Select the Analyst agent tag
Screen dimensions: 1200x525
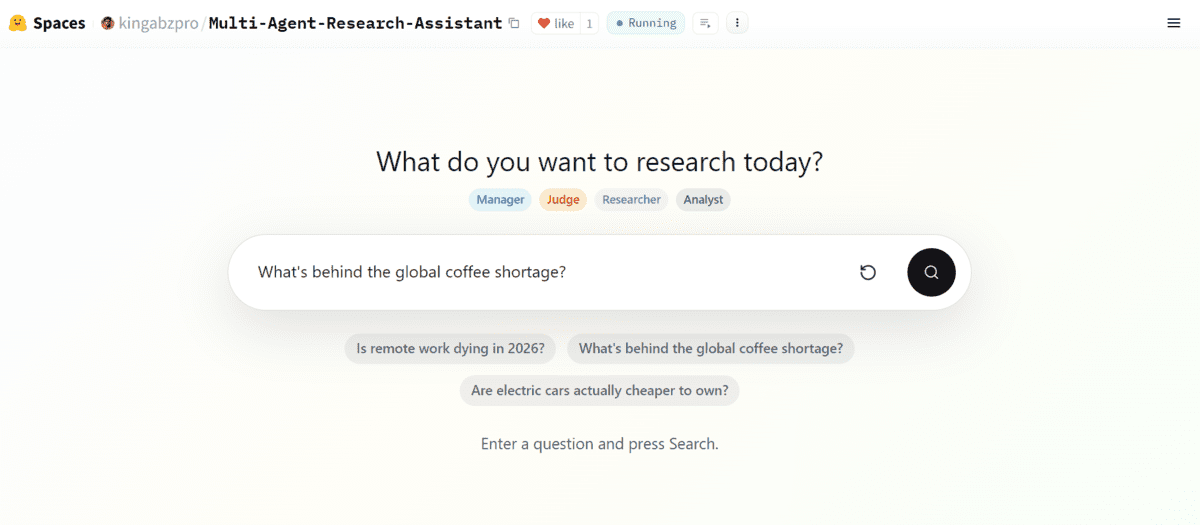703,200
